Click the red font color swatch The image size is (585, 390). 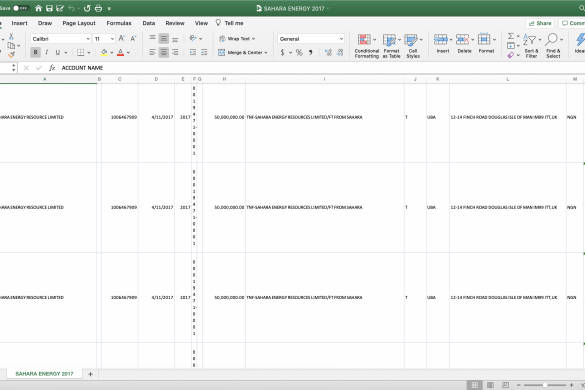click(x=121, y=53)
